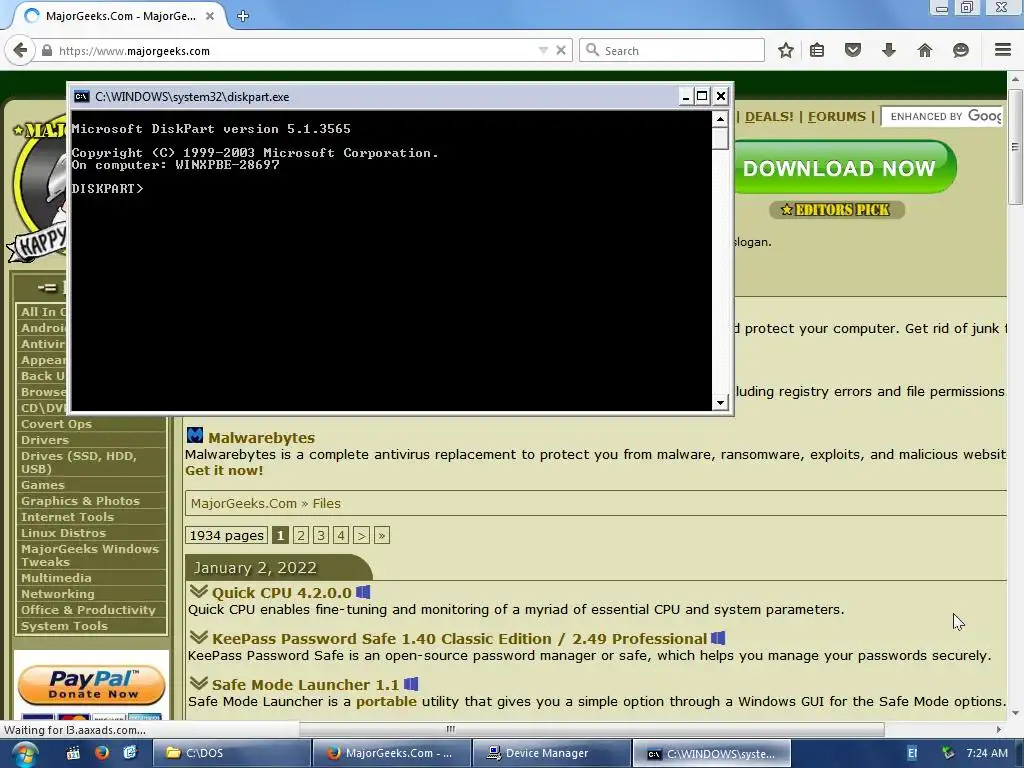The image size is (1024, 768).
Task: Open MajorGeeks Windows Tweaks category
Action: tap(91, 555)
